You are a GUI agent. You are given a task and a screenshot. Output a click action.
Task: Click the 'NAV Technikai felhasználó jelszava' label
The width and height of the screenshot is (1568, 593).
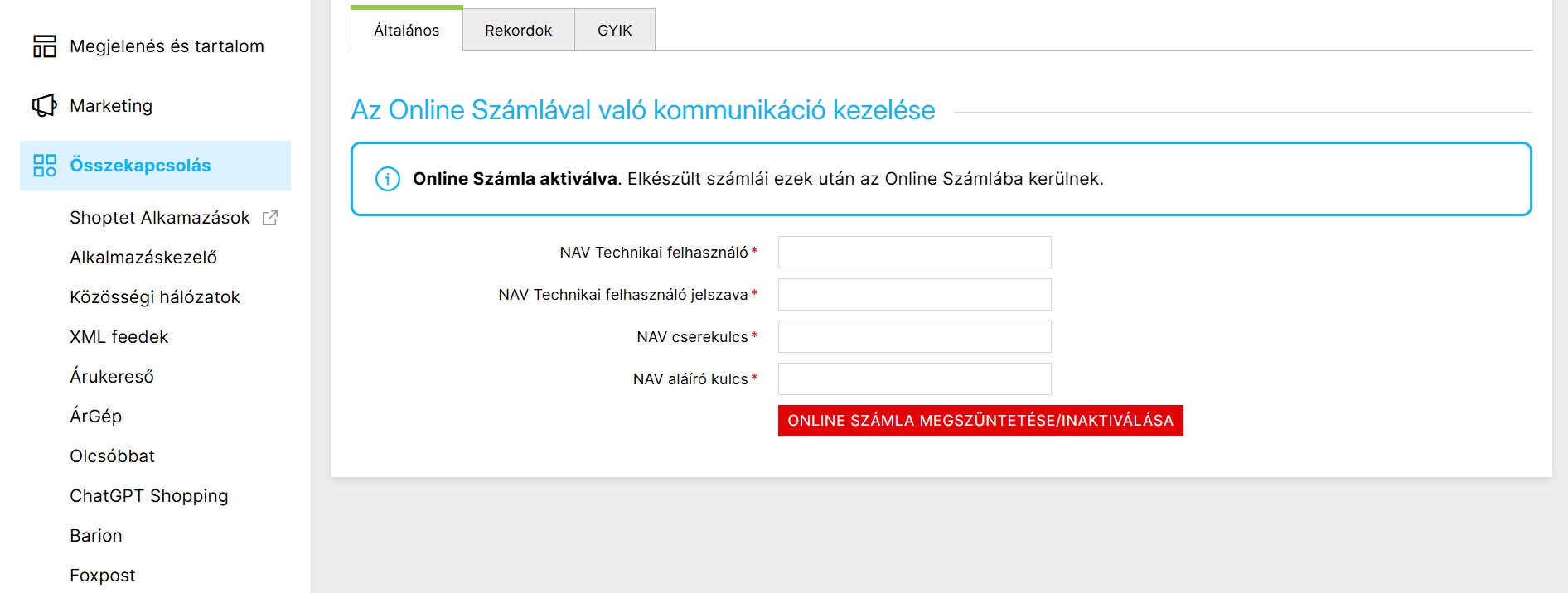pyautogui.click(x=623, y=295)
